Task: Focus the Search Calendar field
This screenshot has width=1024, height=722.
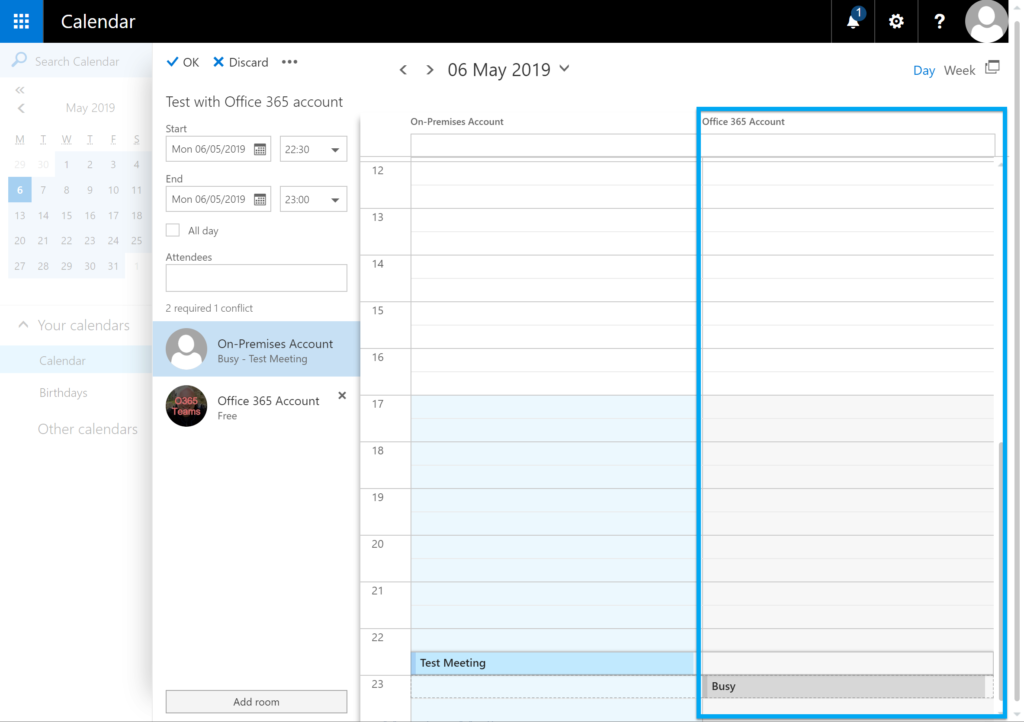Action: tap(76, 61)
